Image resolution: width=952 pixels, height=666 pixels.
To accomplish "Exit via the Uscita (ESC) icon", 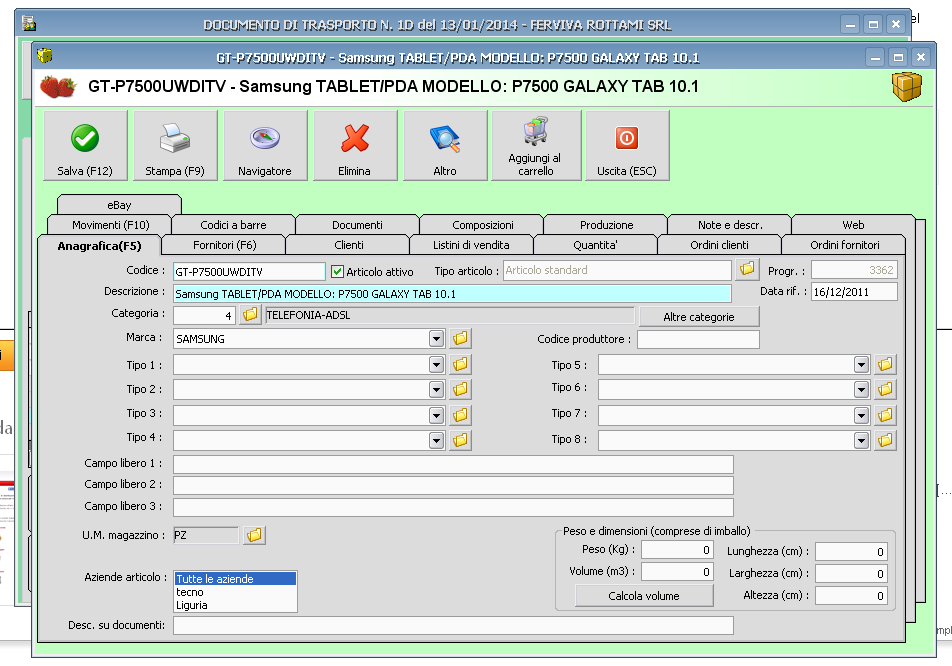I will click(x=626, y=138).
